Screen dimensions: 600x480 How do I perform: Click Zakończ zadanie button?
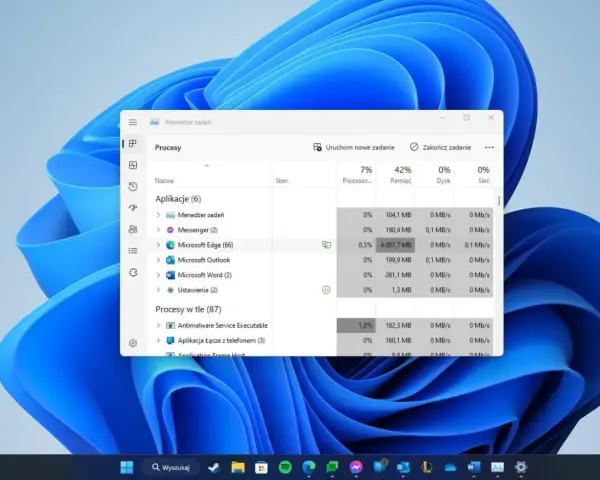[440, 147]
